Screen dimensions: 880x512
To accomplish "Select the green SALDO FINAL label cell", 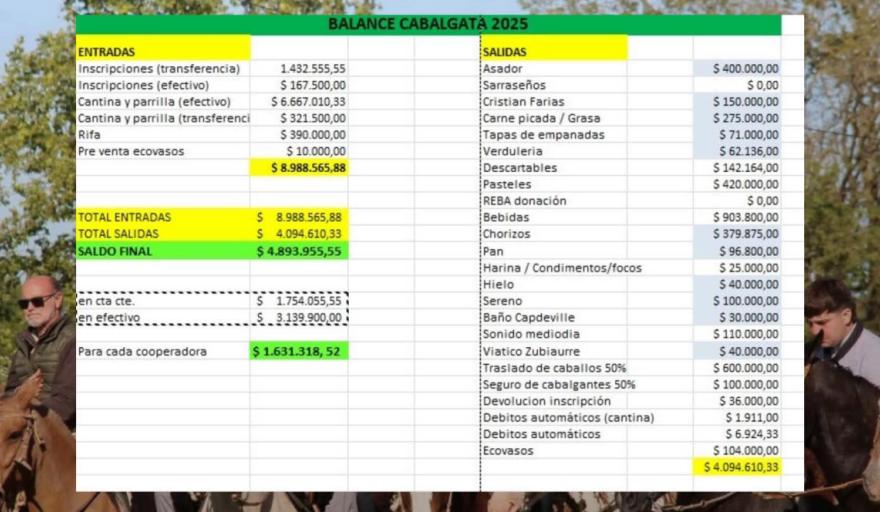I will click(162, 251).
